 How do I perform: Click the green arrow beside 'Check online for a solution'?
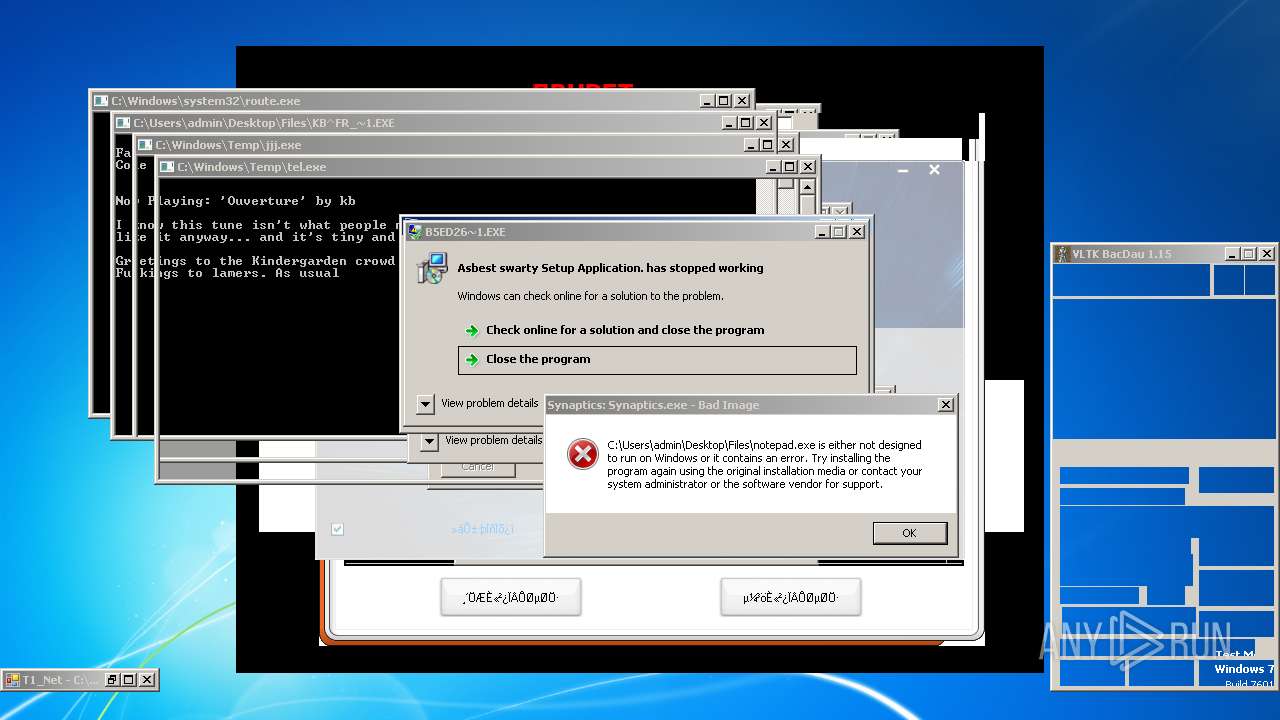[472, 331]
